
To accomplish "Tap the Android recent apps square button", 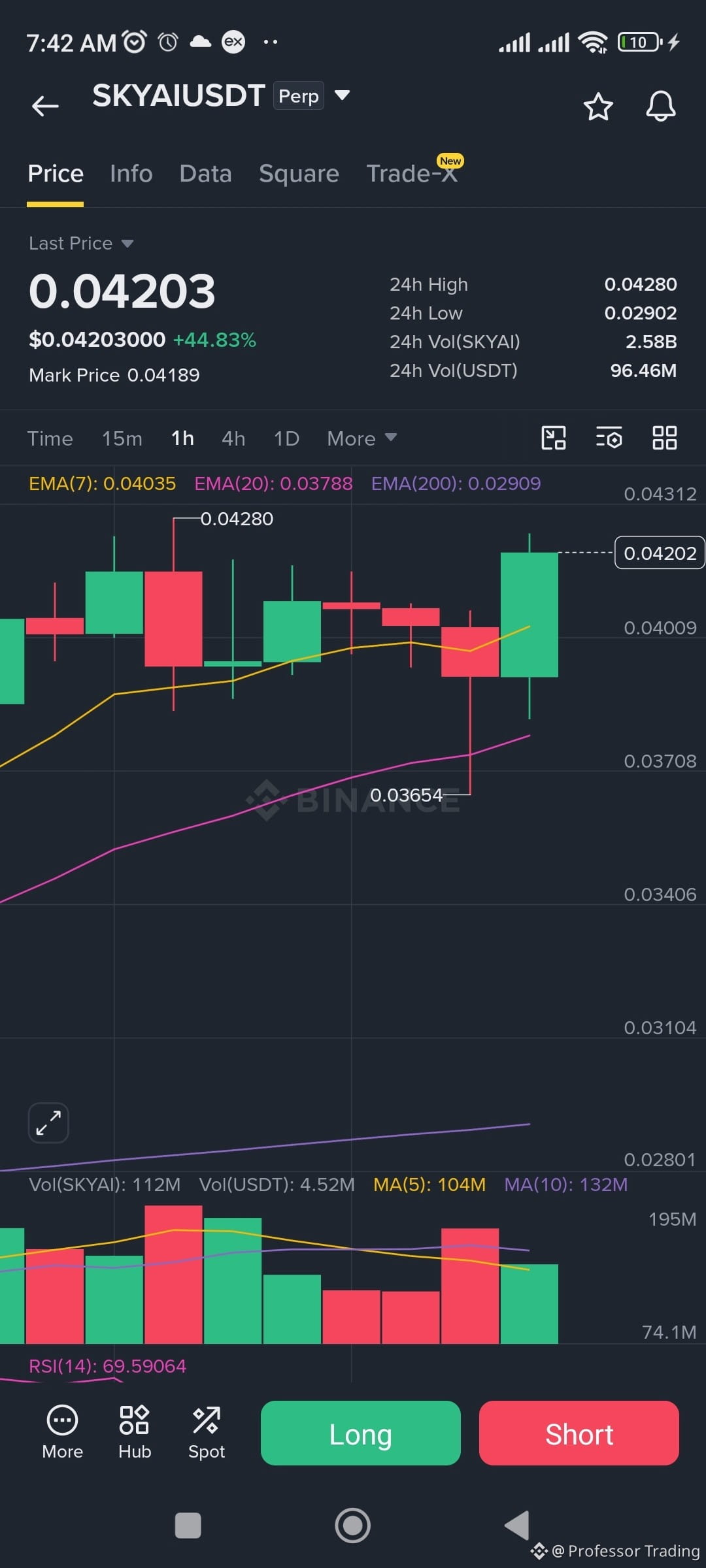I will pos(188,1526).
